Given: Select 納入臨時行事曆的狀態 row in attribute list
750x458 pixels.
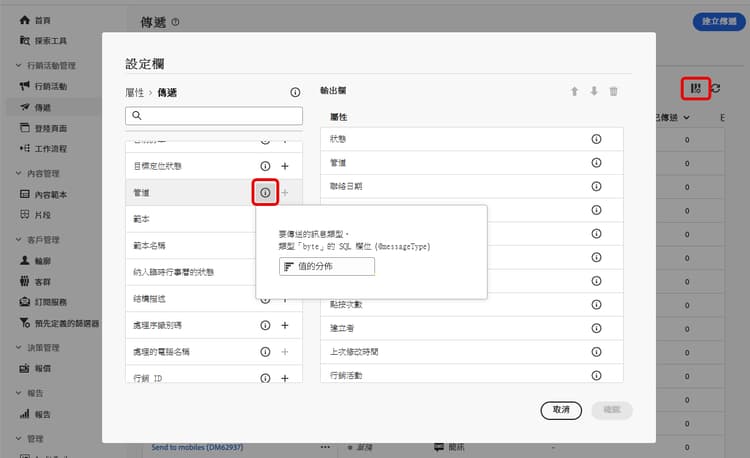Looking at the screenshot, I should [x=190, y=272].
